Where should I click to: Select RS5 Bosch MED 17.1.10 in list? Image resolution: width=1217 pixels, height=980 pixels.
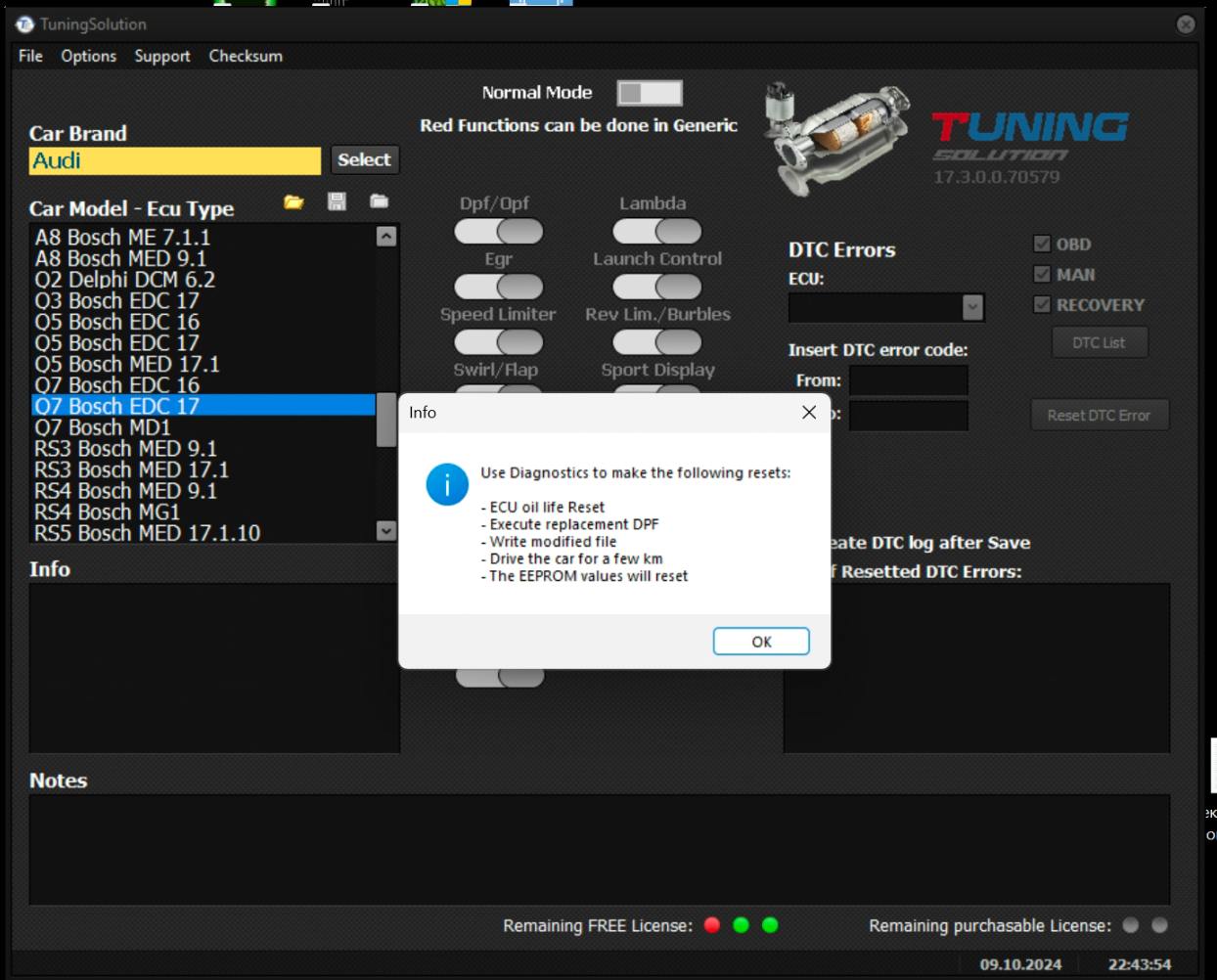point(203,533)
